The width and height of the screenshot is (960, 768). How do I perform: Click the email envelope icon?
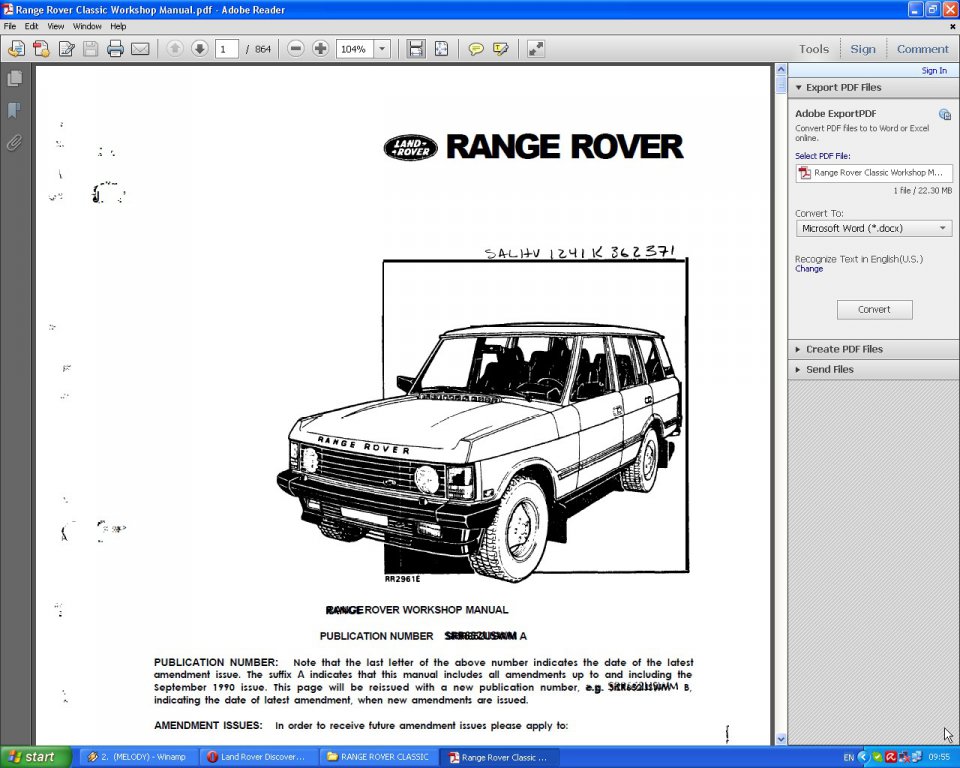click(x=140, y=49)
